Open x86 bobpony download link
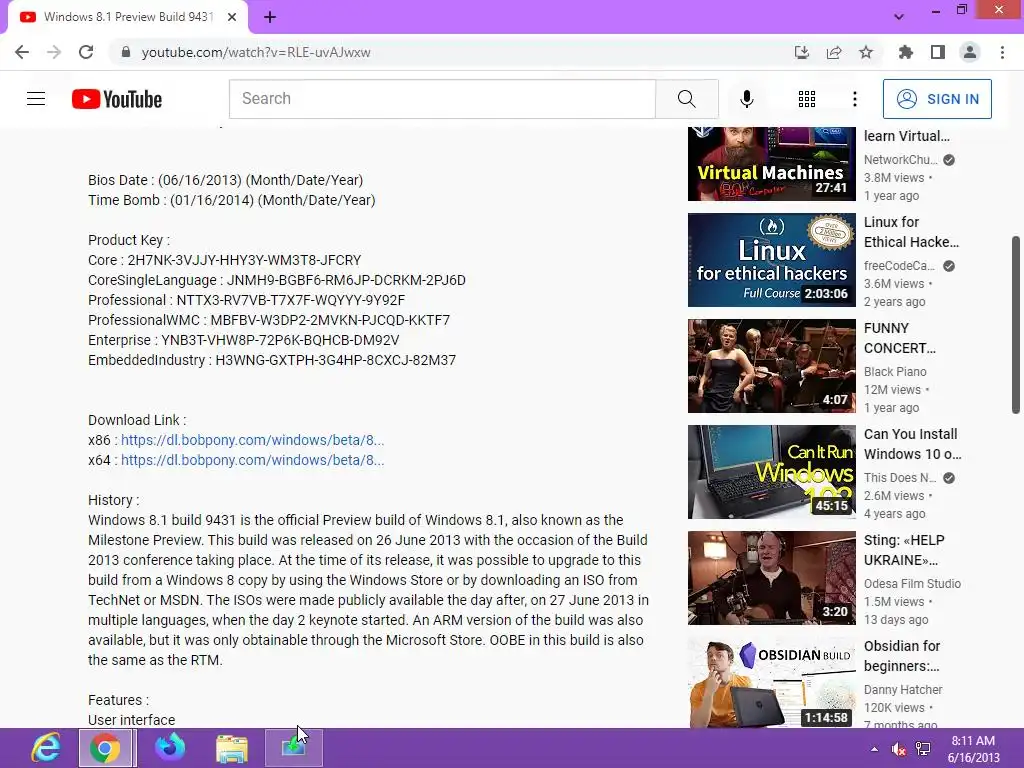The height and width of the screenshot is (768, 1024). click(252, 440)
